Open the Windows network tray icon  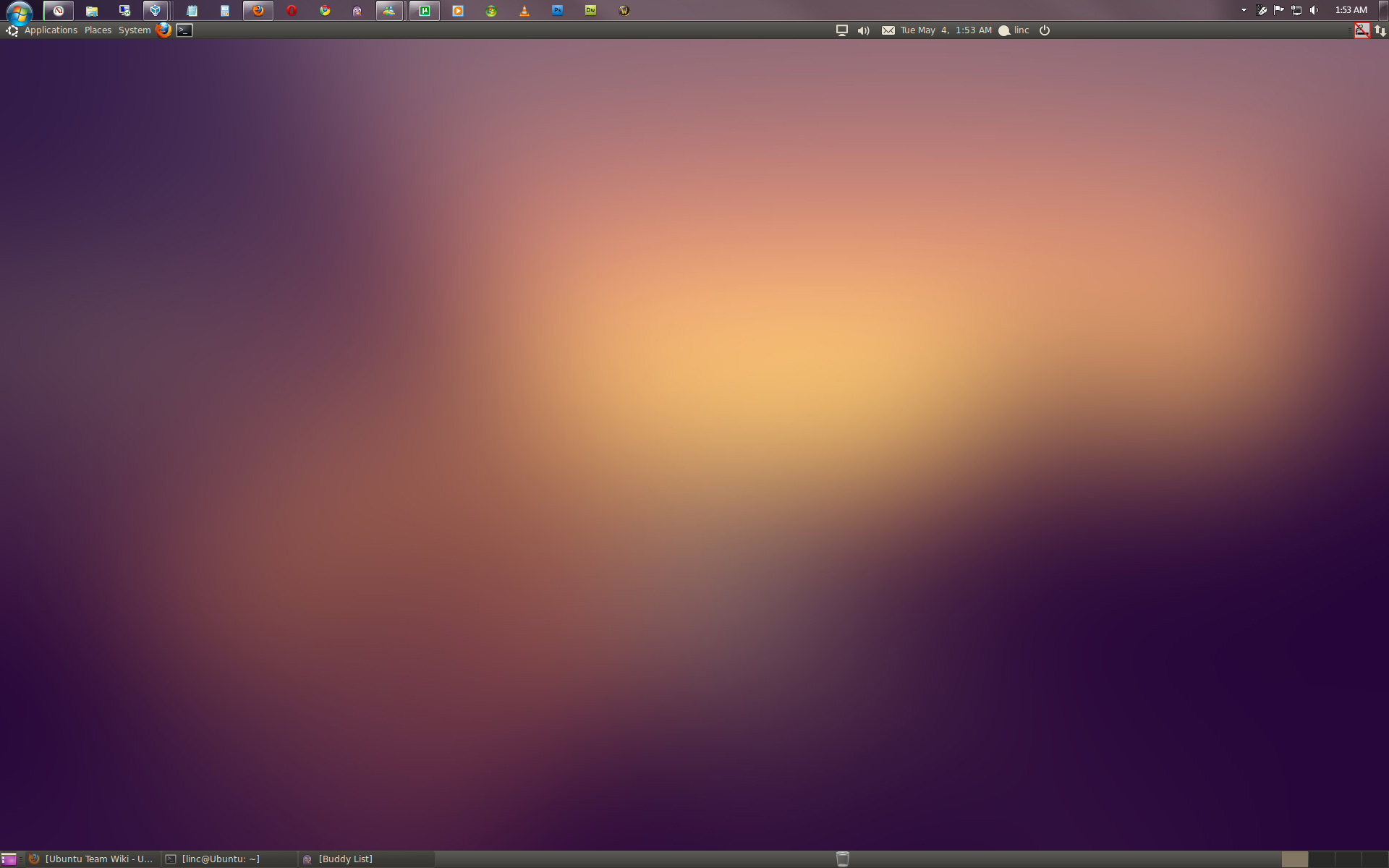point(1296,10)
